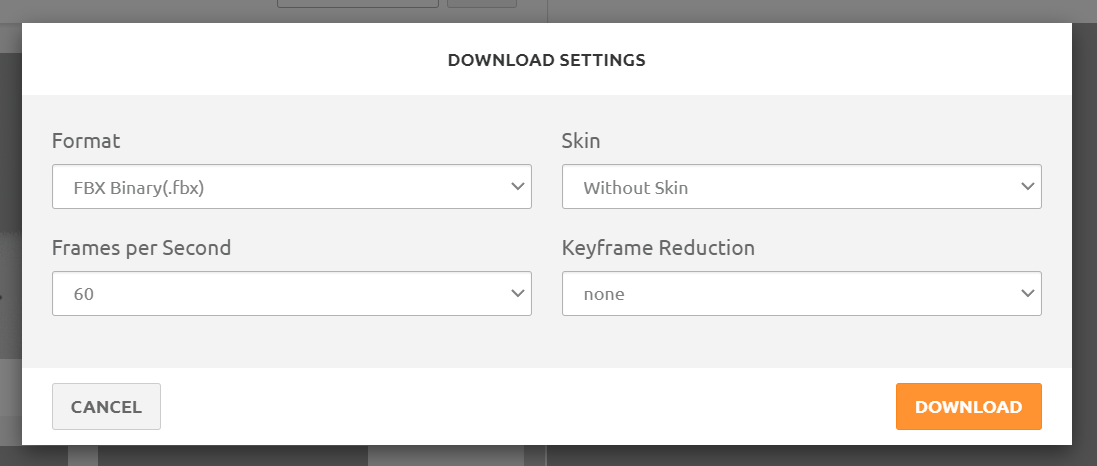Screen dimensions: 1097x466
Task: Click the CANCEL button
Action: pyautogui.click(x=106, y=407)
